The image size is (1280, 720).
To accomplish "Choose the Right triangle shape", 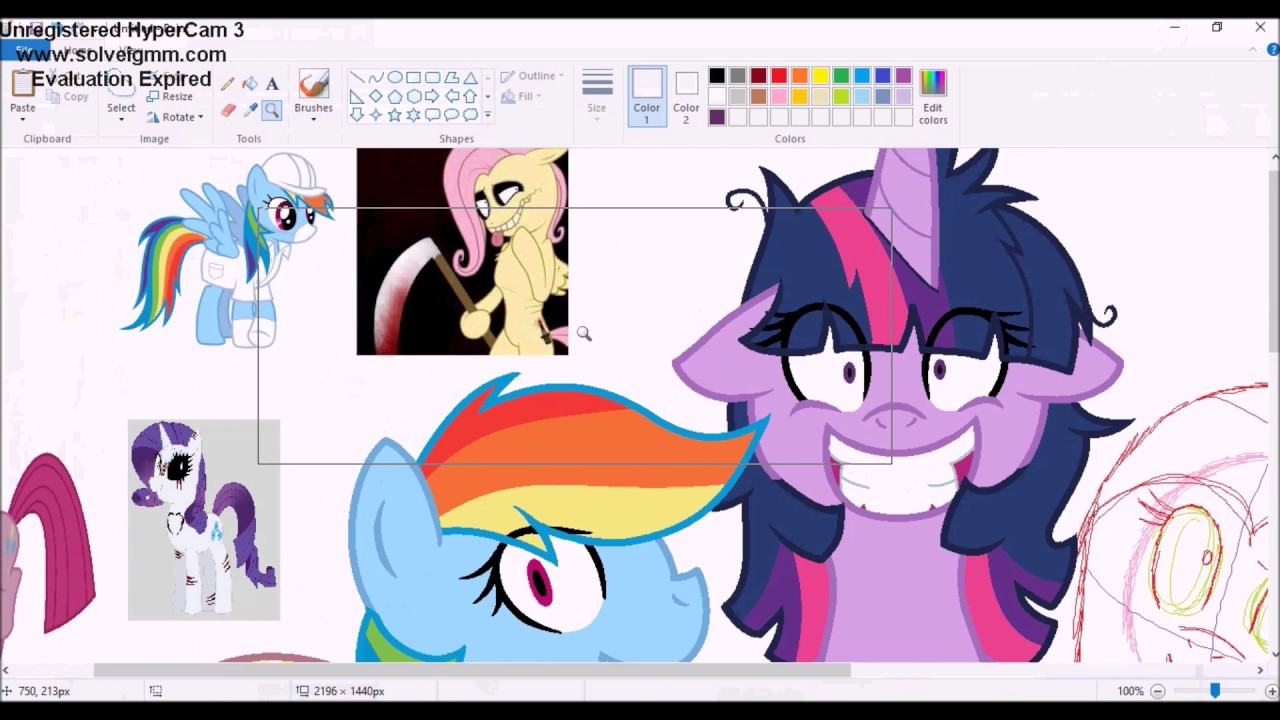I will coord(356,96).
